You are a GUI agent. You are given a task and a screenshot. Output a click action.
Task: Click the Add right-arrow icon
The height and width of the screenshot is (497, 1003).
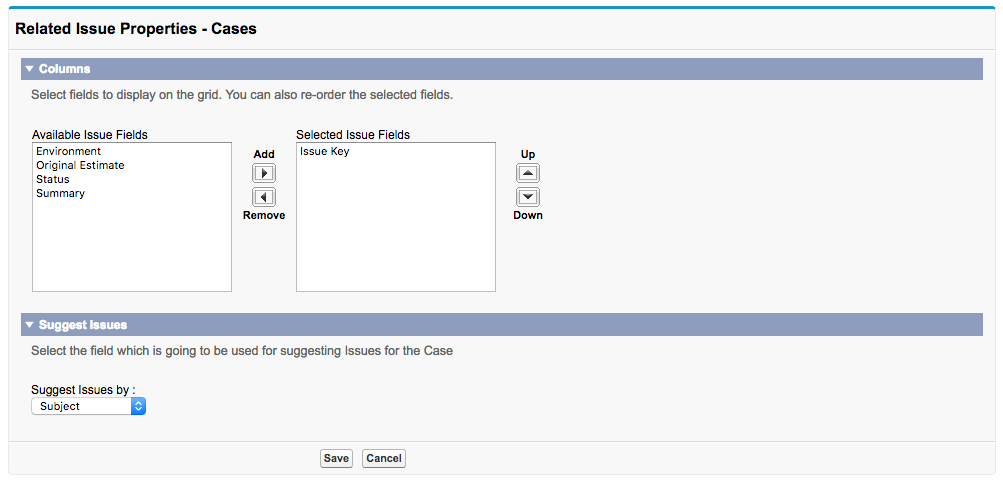pos(264,173)
